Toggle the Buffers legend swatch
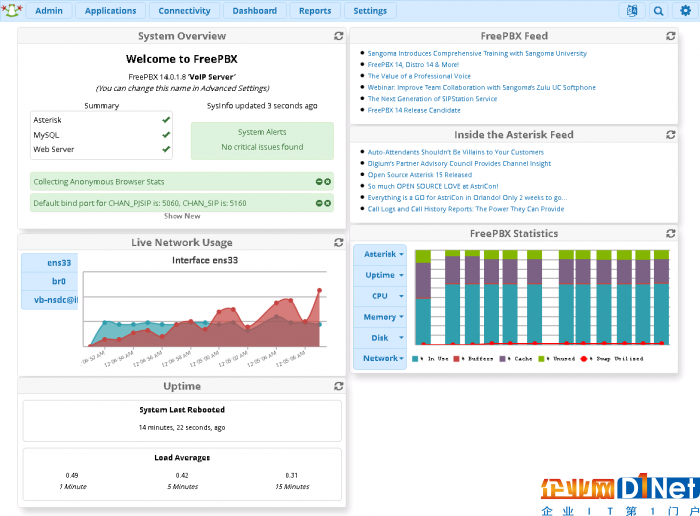700x516 pixels. [456, 359]
